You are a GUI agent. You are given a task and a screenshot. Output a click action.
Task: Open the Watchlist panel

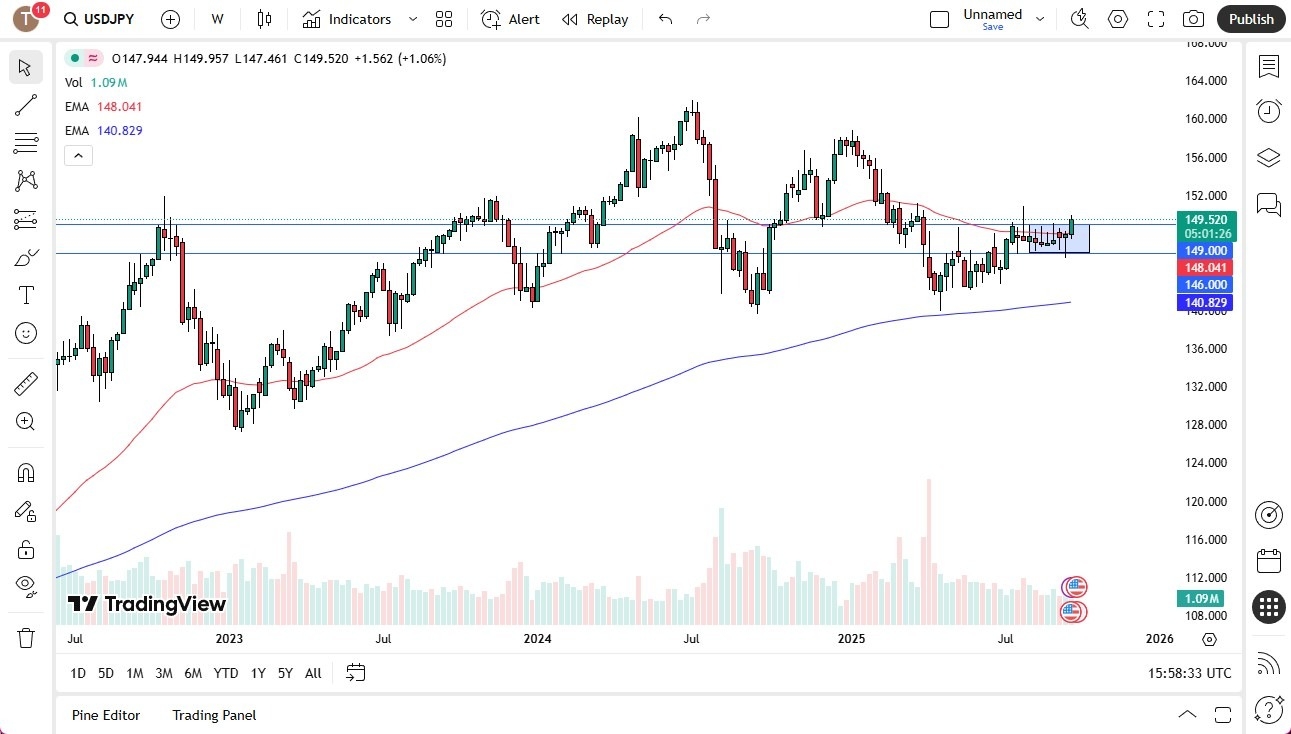(1268, 67)
